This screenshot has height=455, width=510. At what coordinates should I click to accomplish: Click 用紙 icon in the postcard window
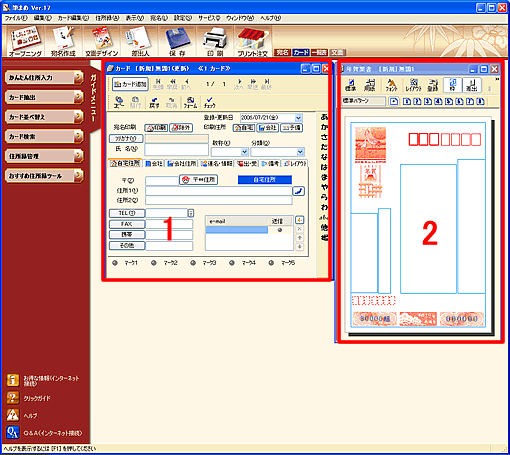[370, 85]
